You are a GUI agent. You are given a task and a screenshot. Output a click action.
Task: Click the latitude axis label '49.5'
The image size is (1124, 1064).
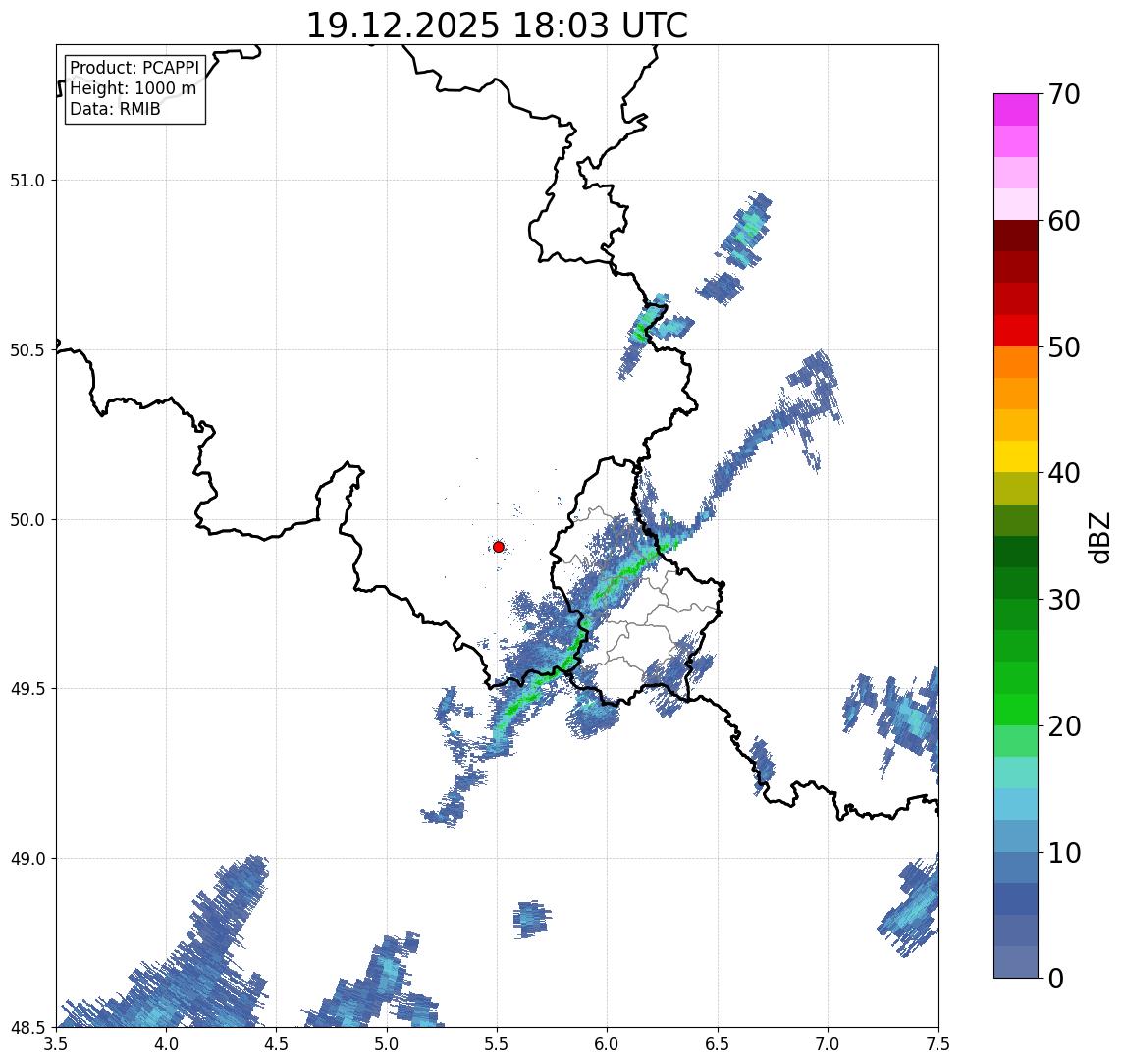point(27,688)
